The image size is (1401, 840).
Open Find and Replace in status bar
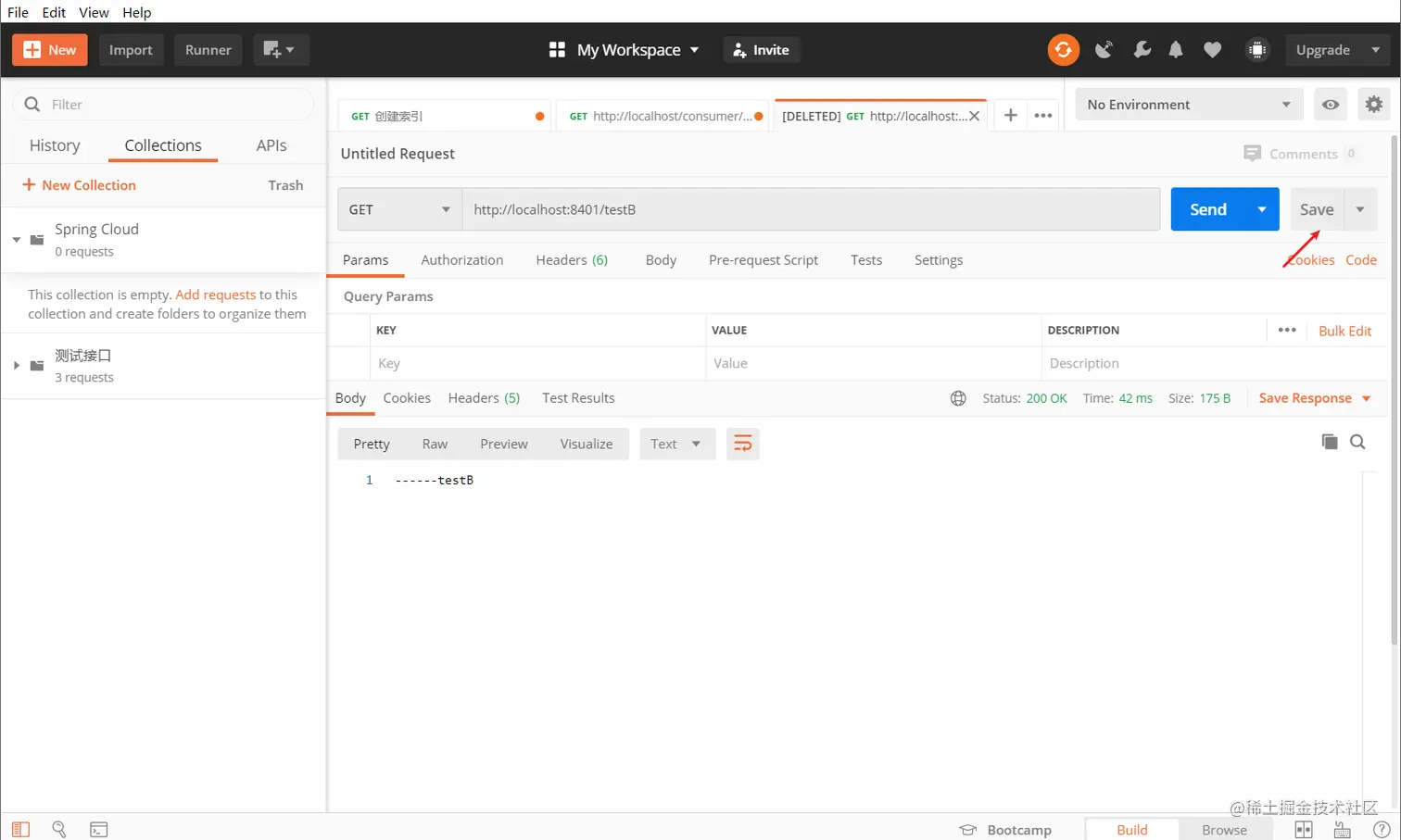click(x=59, y=830)
